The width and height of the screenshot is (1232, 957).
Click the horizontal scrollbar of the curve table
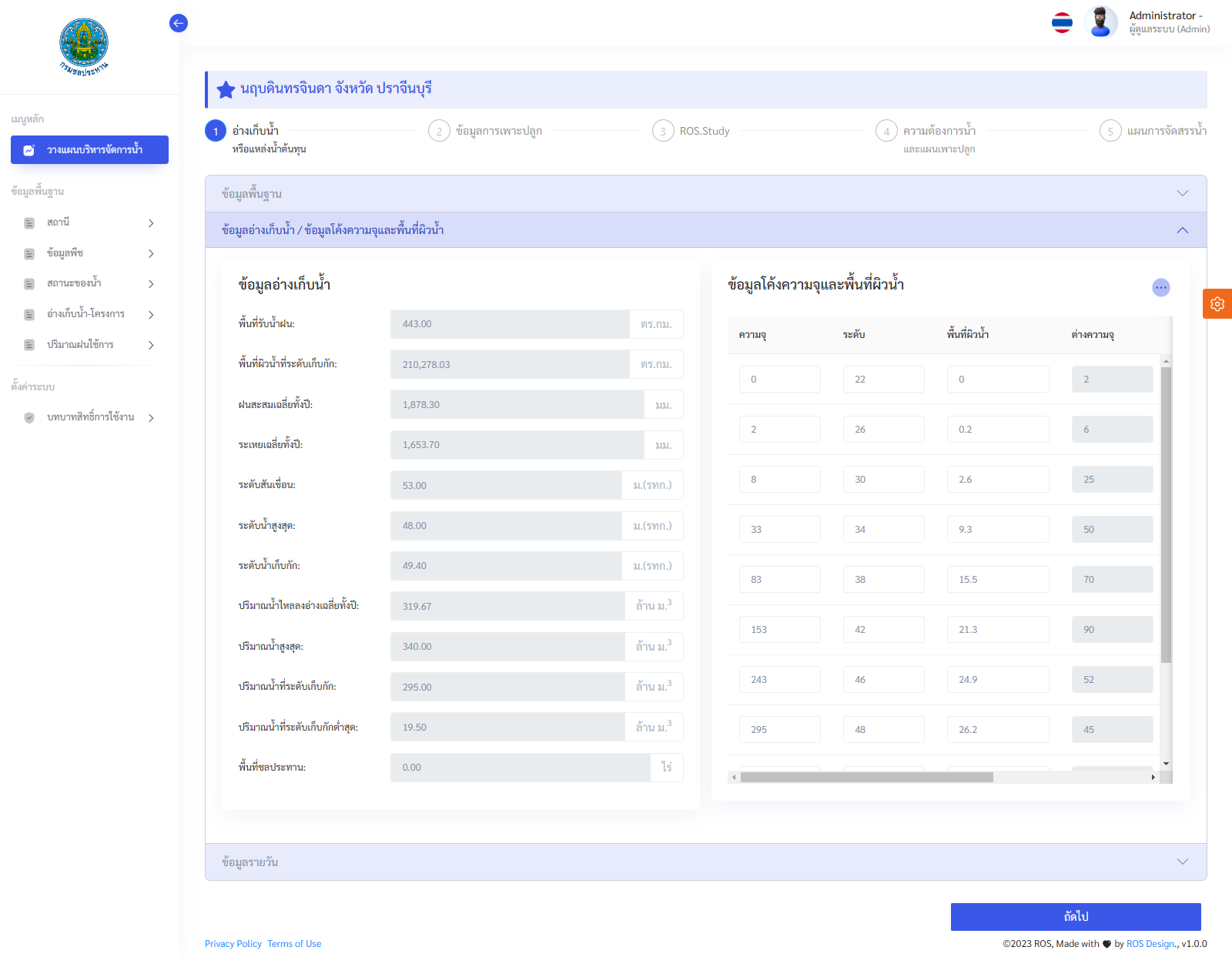click(866, 778)
